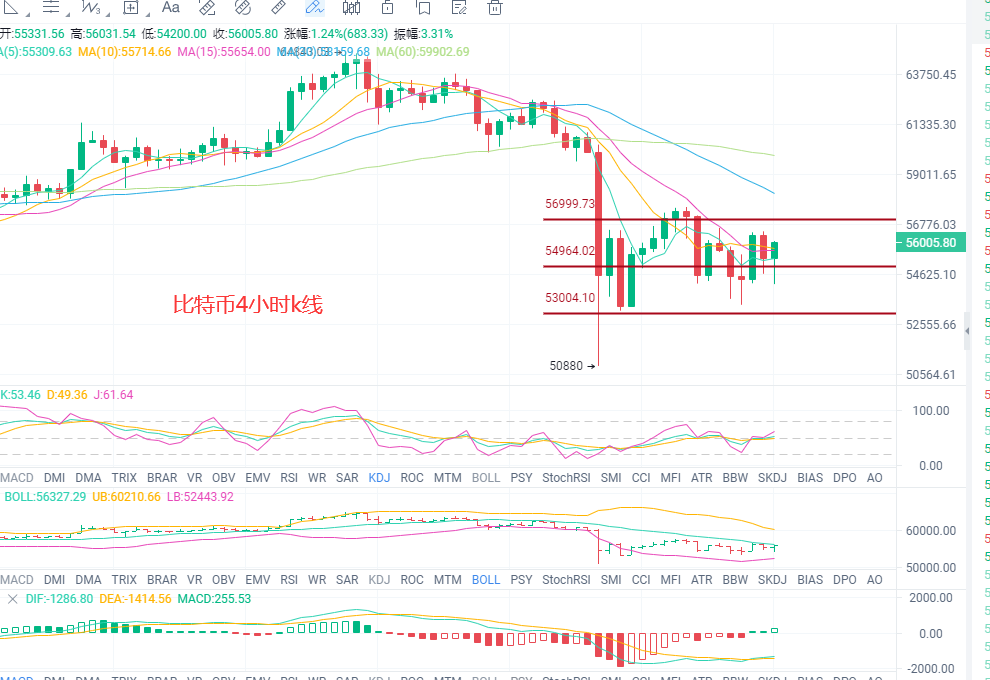Select StochRSI in the tab row under BOLL chart

click(566, 579)
